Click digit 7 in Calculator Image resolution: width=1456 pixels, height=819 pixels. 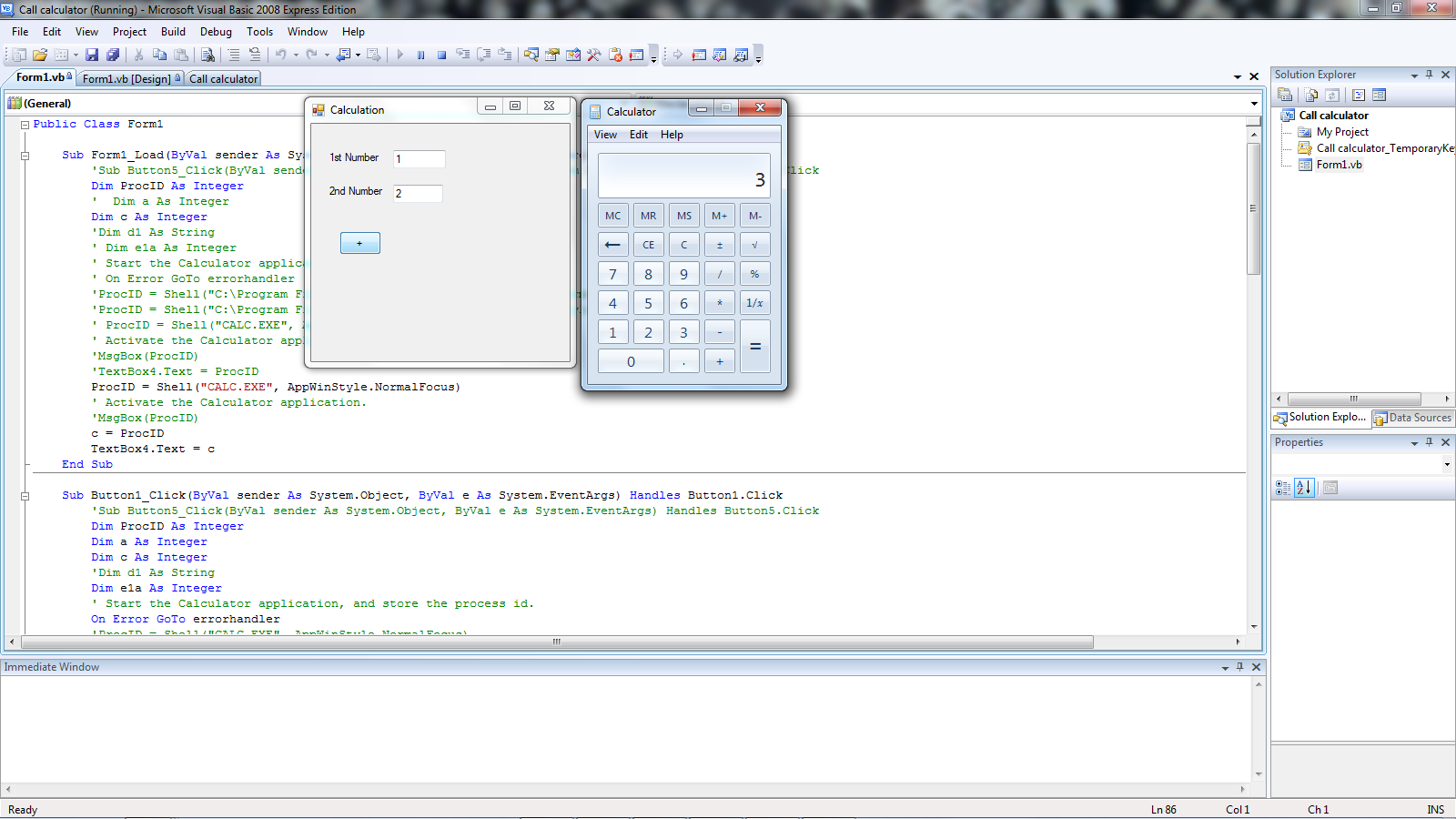pyautogui.click(x=612, y=274)
